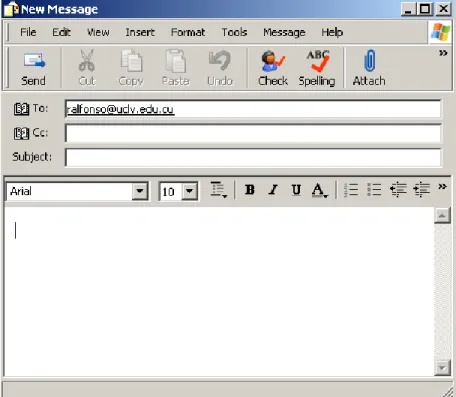Attach a file using the paperclip icon

[x=369, y=61]
